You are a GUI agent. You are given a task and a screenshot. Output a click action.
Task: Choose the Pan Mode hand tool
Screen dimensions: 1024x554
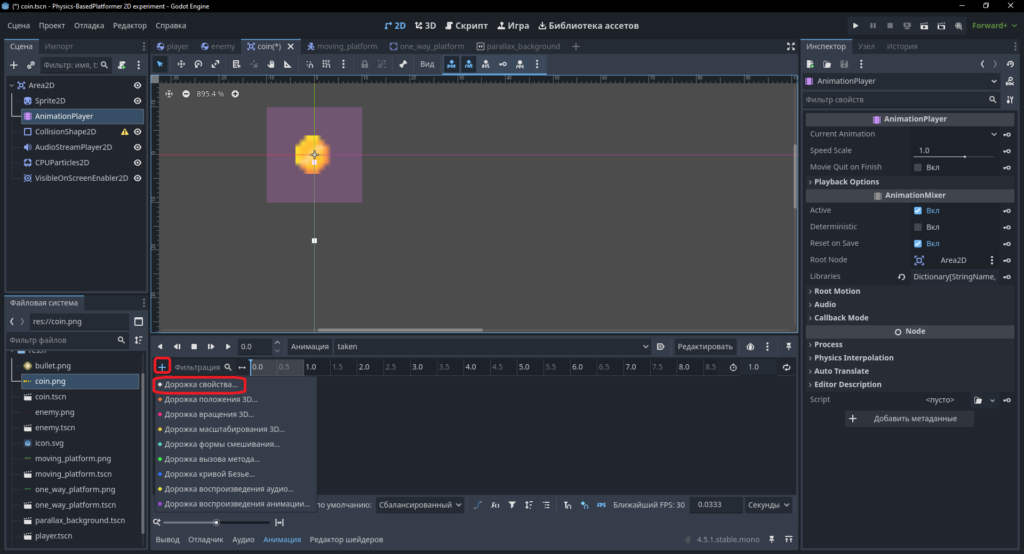pyautogui.click(x=271, y=64)
